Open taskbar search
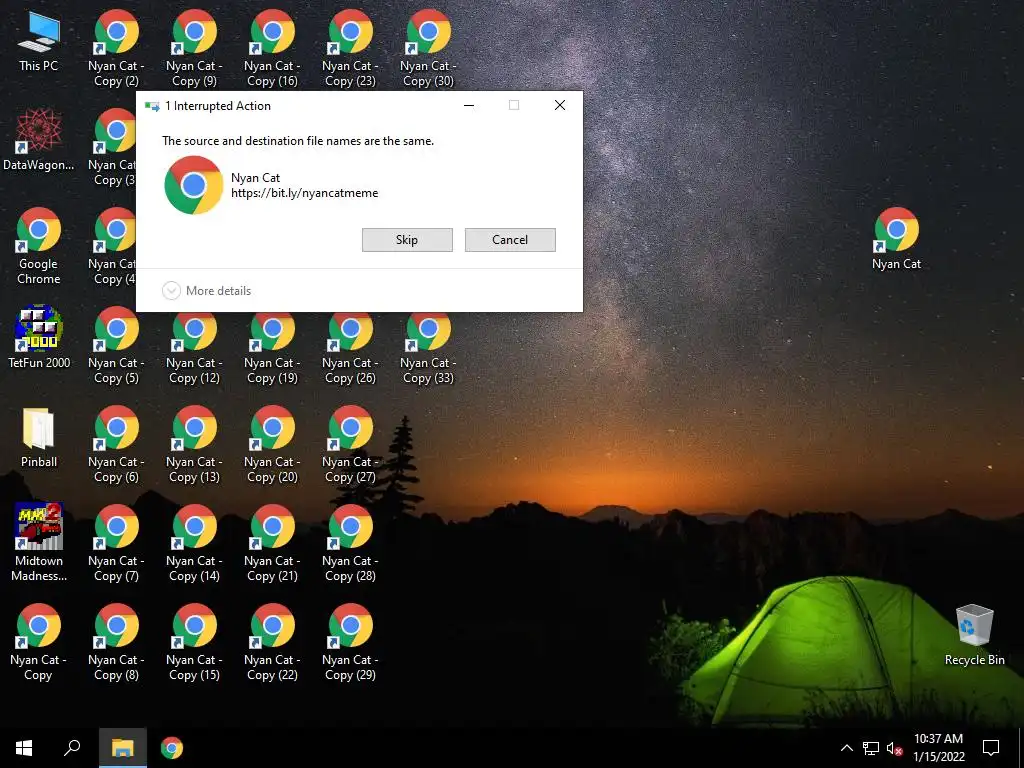This screenshot has height=768, width=1024. (x=72, y=748)
